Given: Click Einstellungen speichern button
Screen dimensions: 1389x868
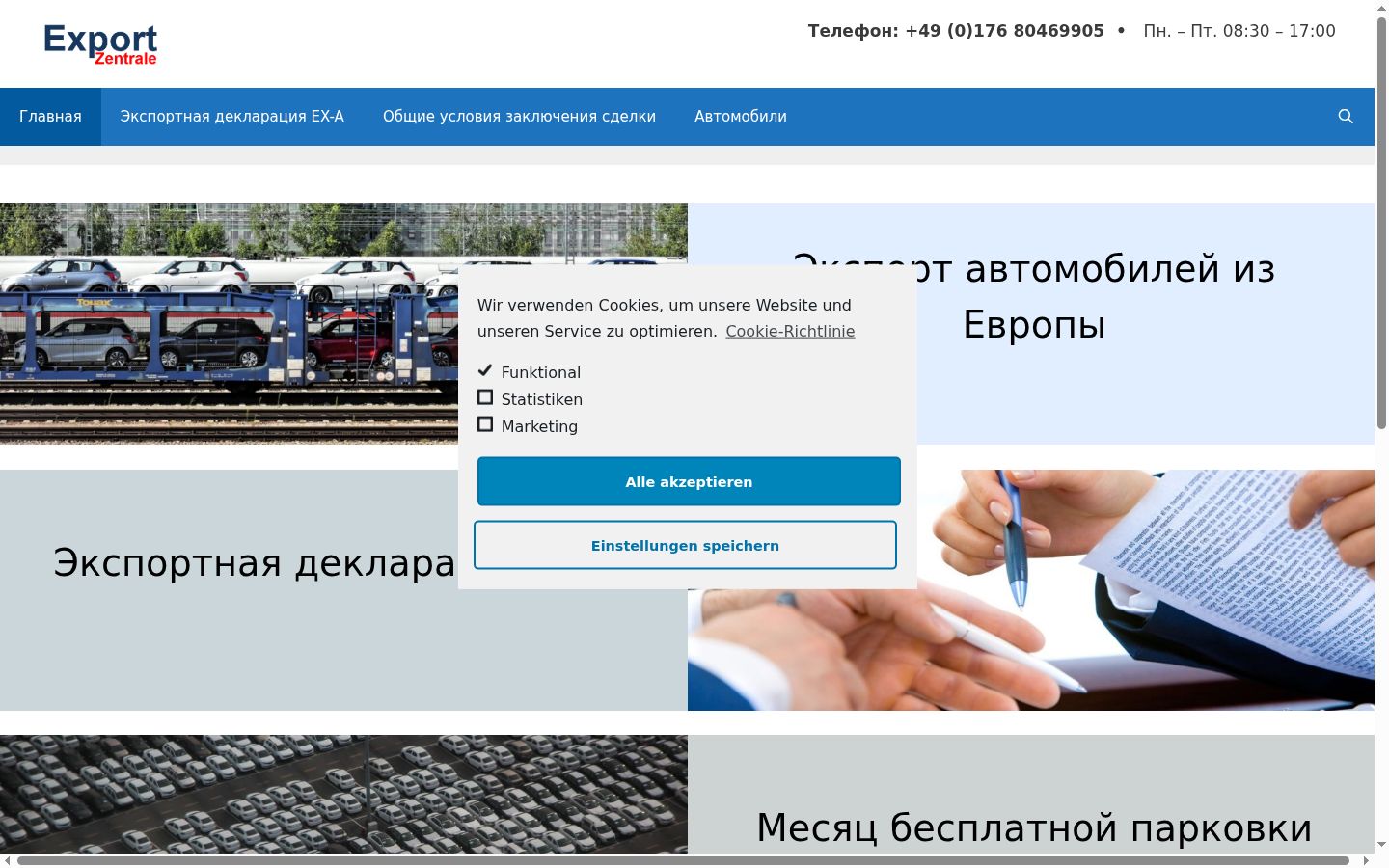Looking at the screenshot, I should point(685,545).
